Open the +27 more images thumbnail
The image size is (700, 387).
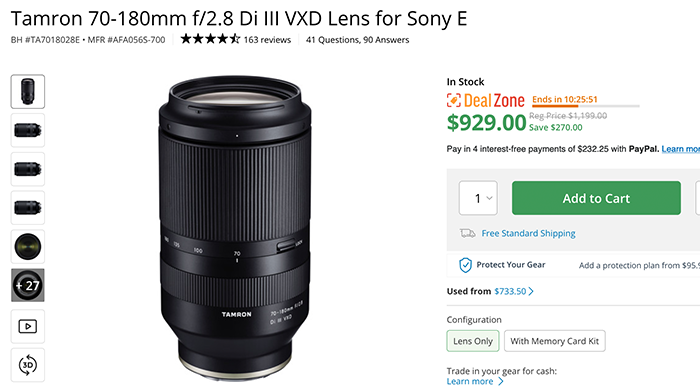coord(28,285)
